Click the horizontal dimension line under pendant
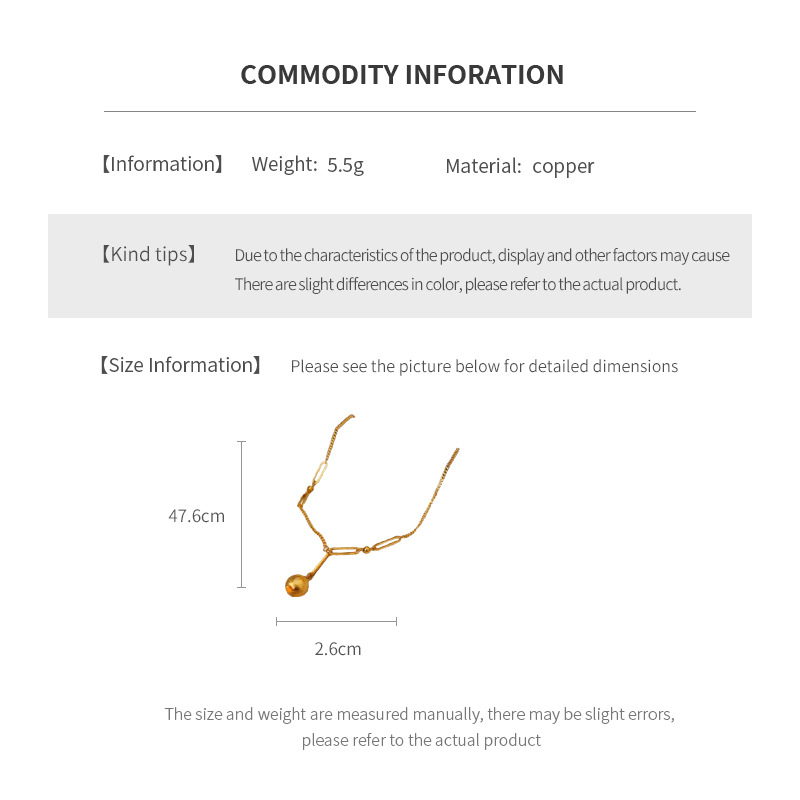Image resolution: width=800 pixels, height=800 pixels. 336,622
